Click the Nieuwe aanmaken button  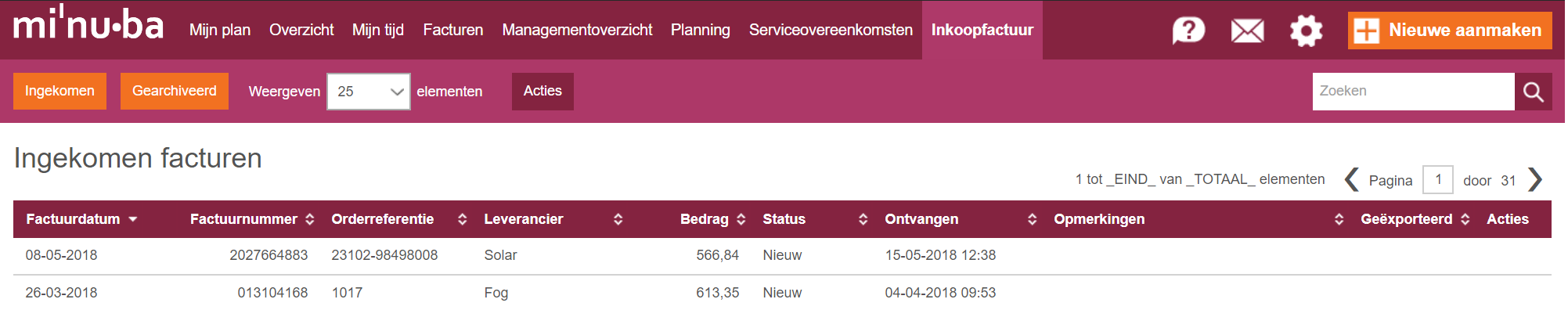coord(1450,31)
